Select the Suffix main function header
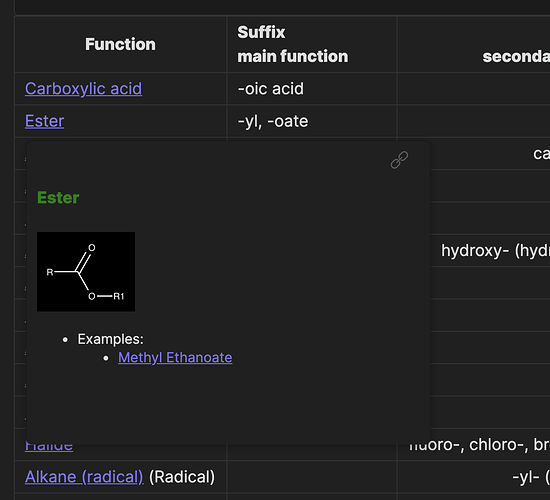The image size is (550, 500). [x=293, y=44]
